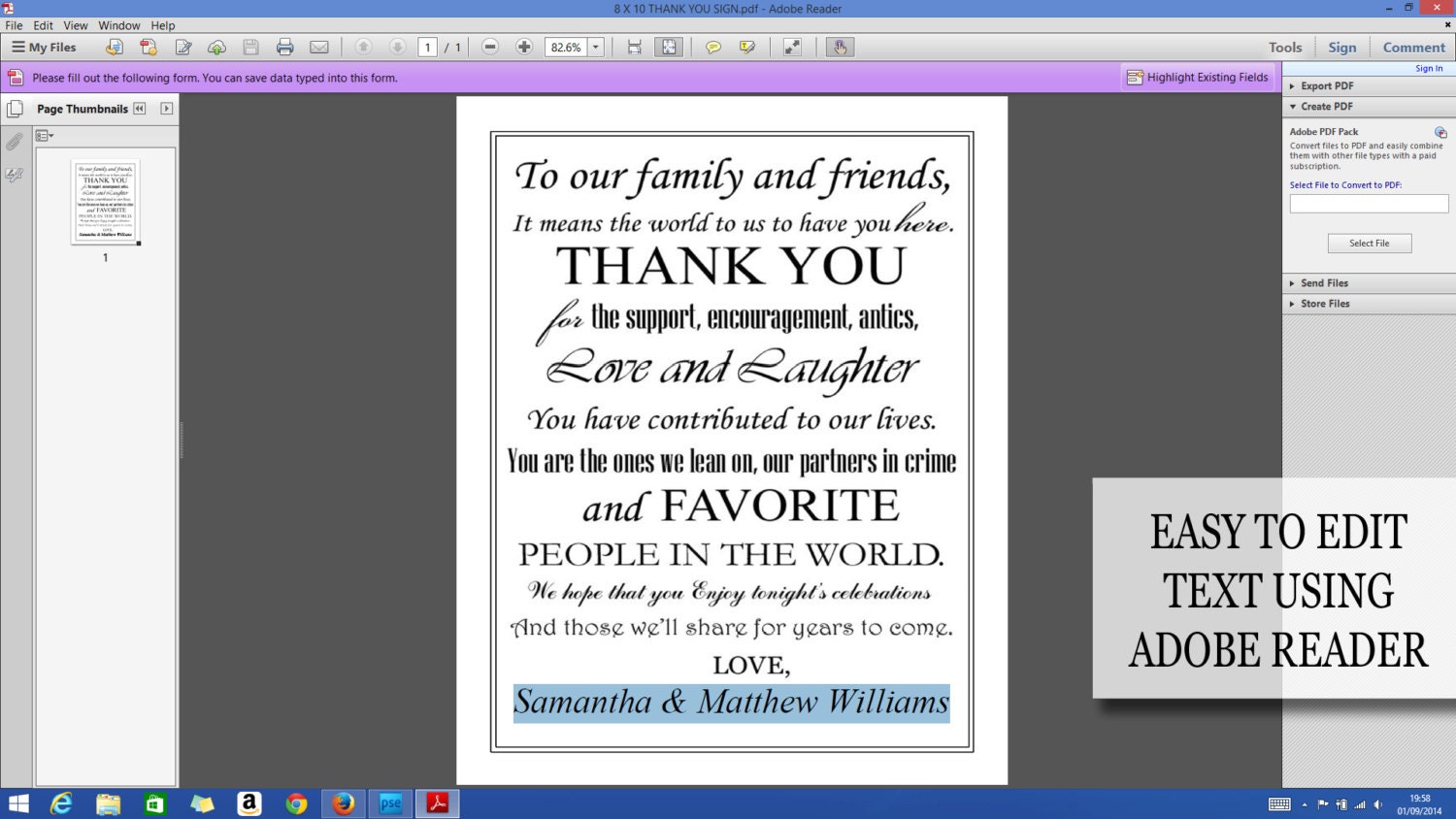Zoom out with the minus button
This screenshot has width=1456, height=819.
coord(490,47)
